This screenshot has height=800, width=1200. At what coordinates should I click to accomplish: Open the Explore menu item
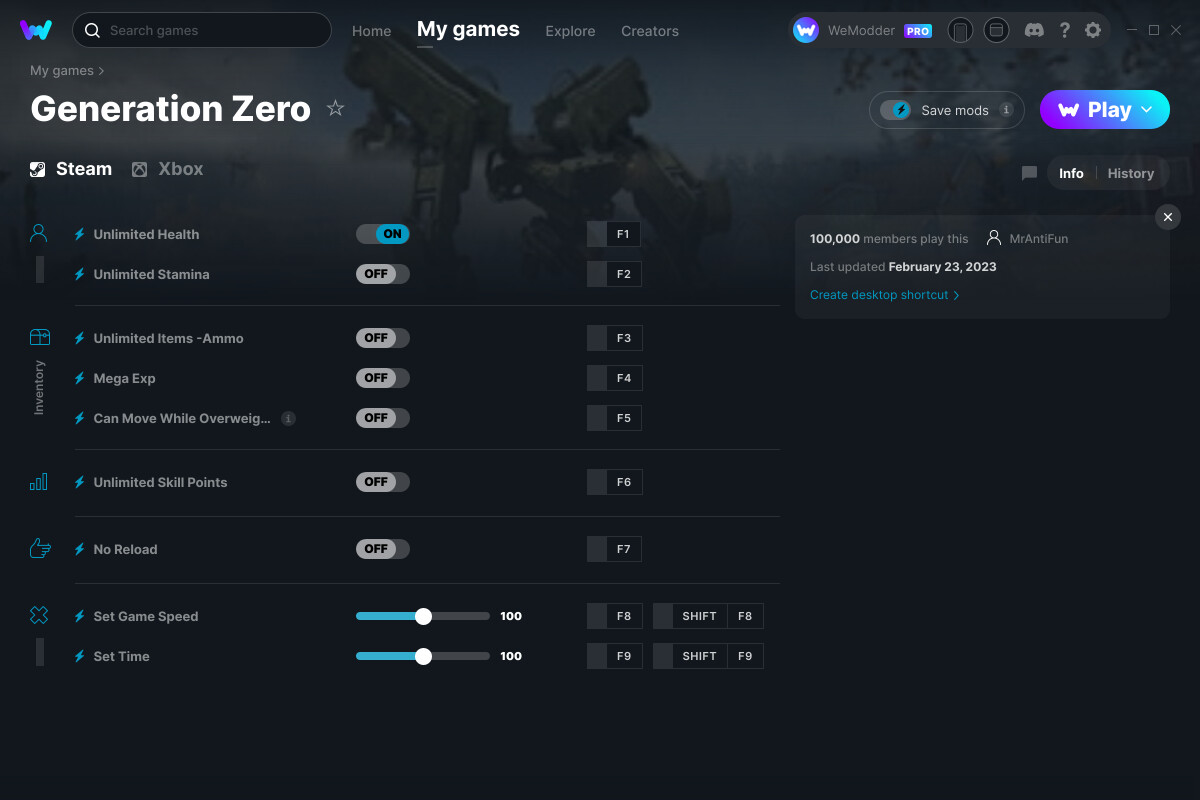(570, 30)
